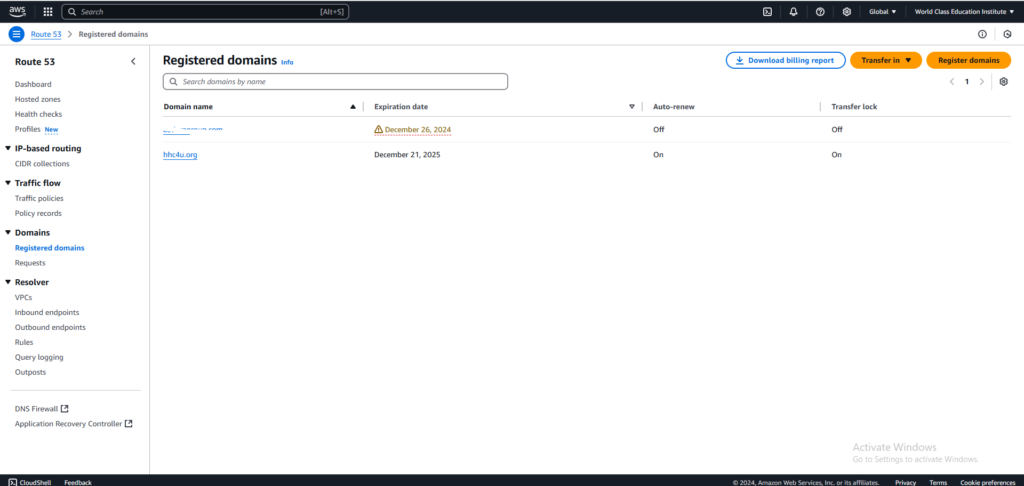Click December 21, 2025 expiration cell

tap(408, 155)
